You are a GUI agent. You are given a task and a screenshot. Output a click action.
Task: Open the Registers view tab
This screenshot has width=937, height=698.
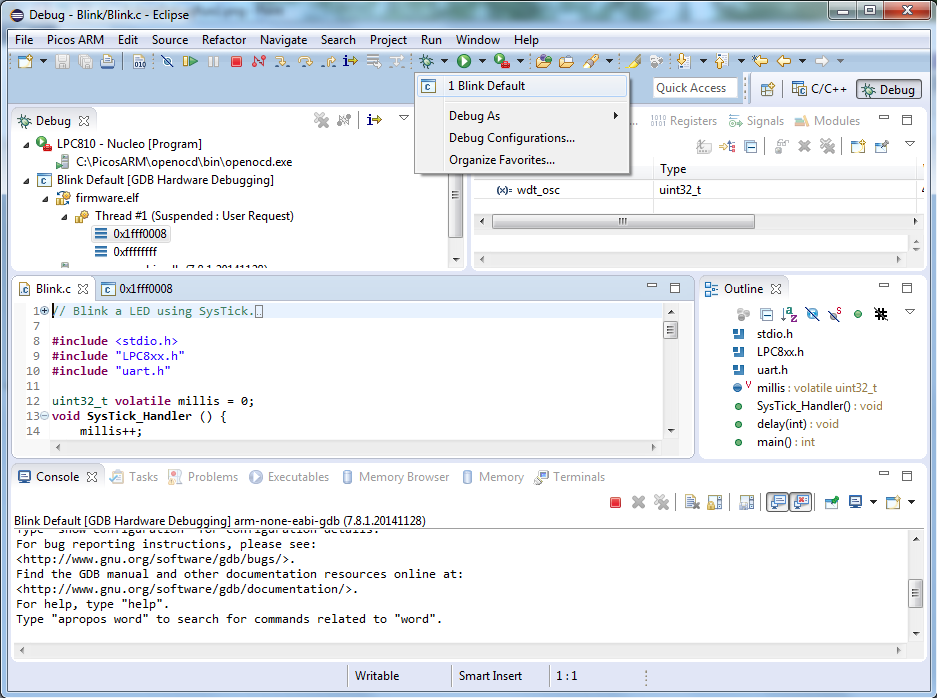click(x=683, y=121)
